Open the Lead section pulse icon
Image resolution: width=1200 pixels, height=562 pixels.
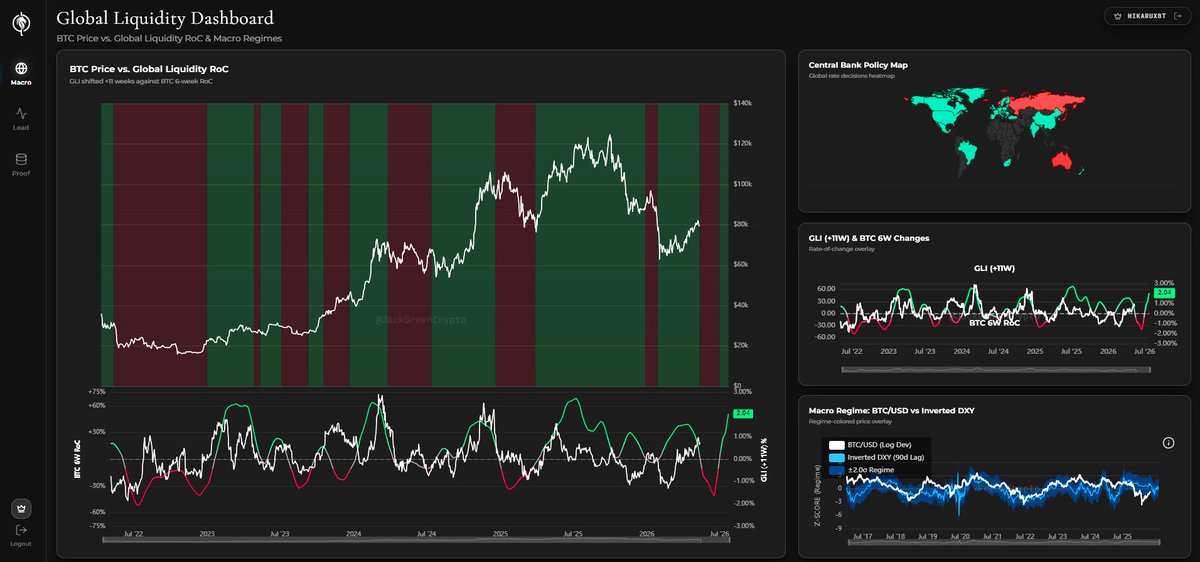(21, 113)
